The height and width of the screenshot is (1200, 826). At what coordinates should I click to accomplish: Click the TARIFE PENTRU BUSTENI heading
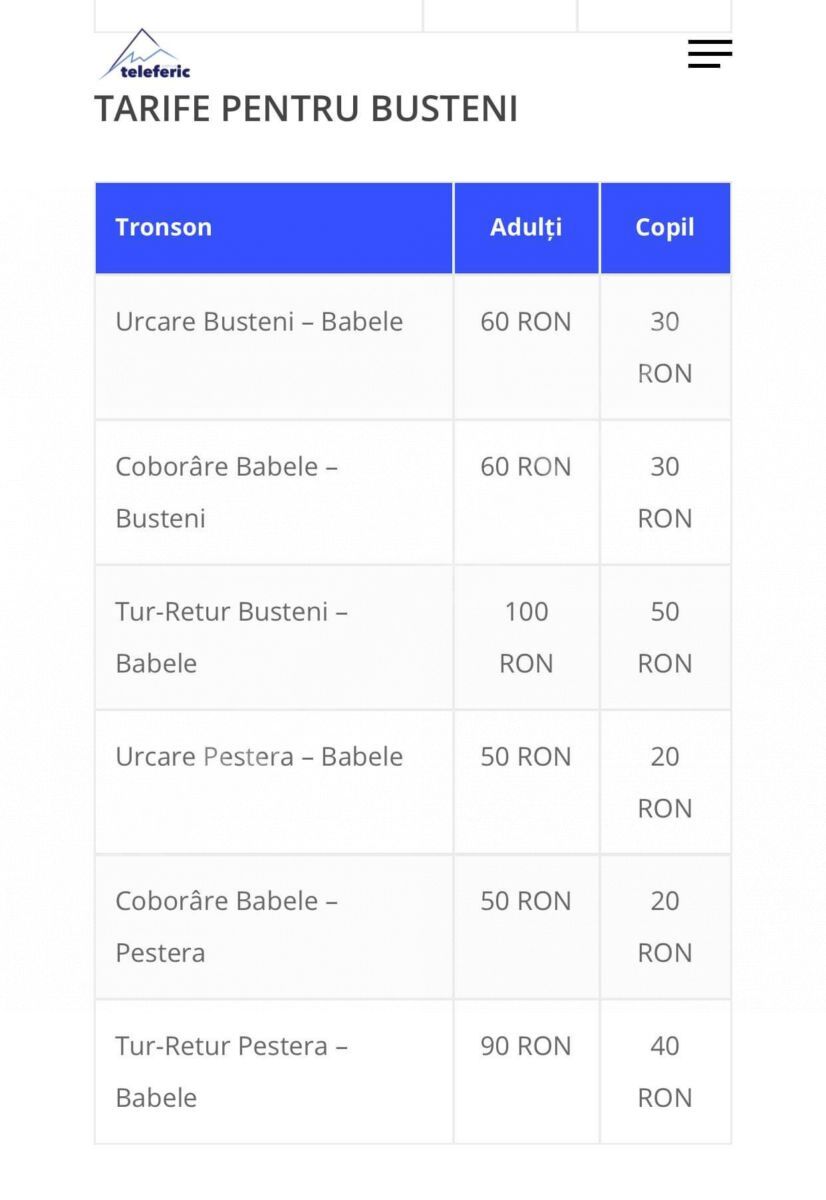point(306,109)
